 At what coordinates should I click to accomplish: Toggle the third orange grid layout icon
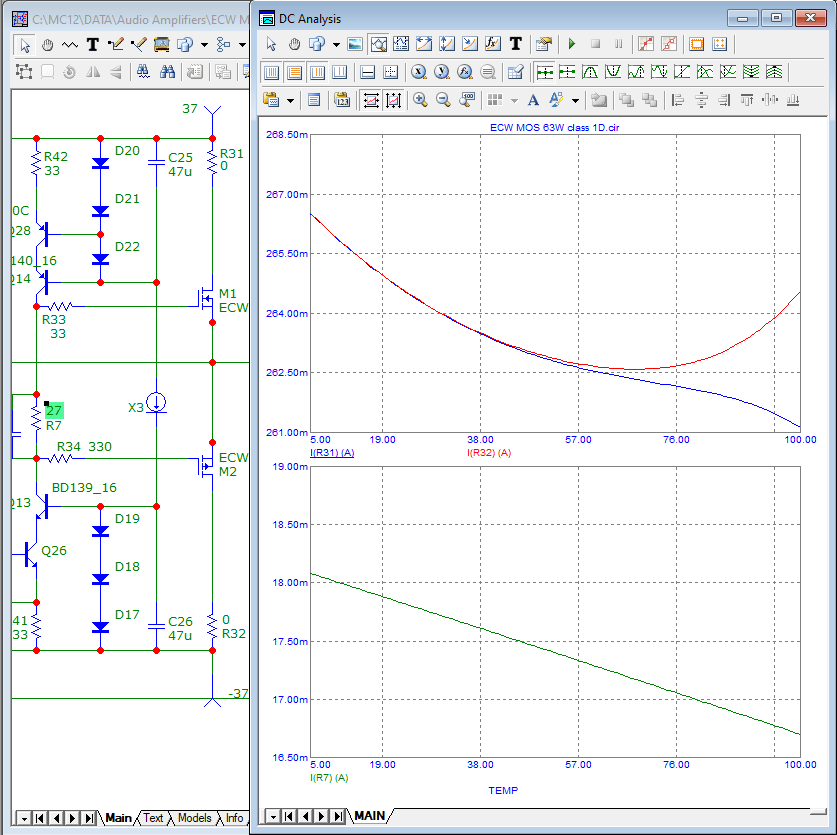[x=317, y=72]
